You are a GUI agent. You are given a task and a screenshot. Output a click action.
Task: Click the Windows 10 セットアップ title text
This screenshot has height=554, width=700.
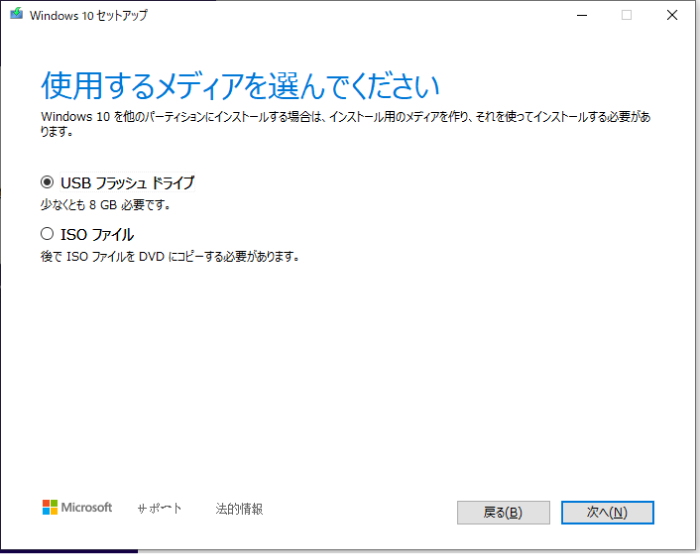(x=88, y=15)
